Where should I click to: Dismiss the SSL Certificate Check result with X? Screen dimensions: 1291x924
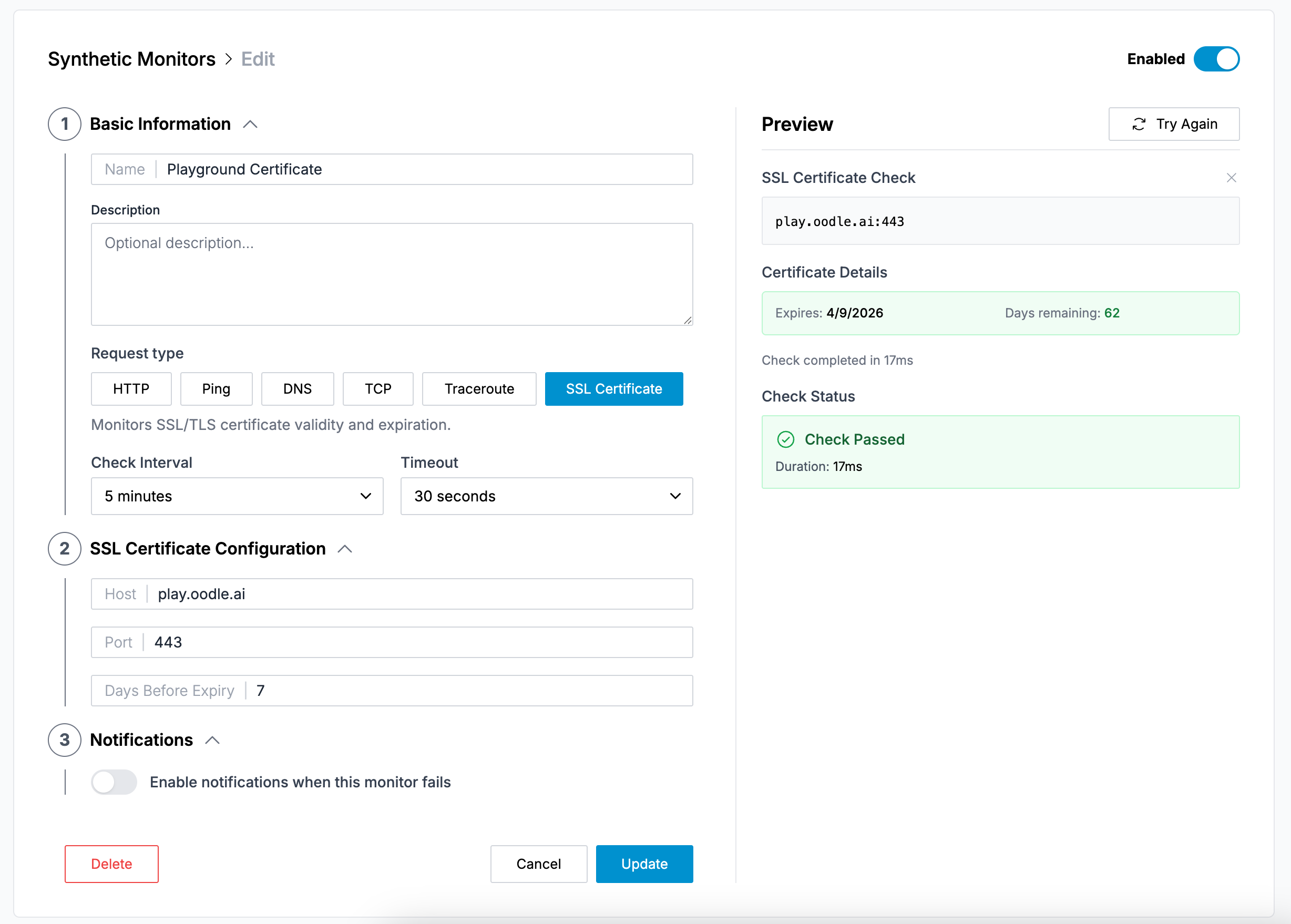click(1231, 178)
